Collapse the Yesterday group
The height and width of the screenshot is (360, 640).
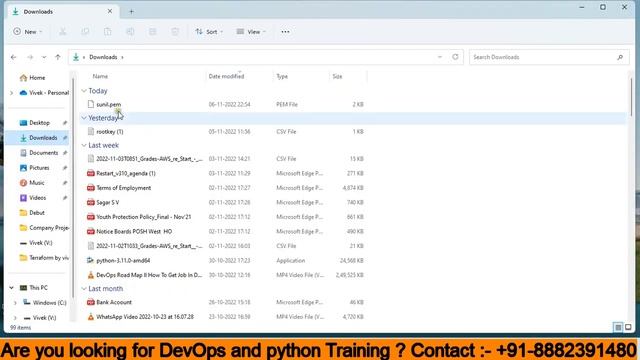point(84,118)
